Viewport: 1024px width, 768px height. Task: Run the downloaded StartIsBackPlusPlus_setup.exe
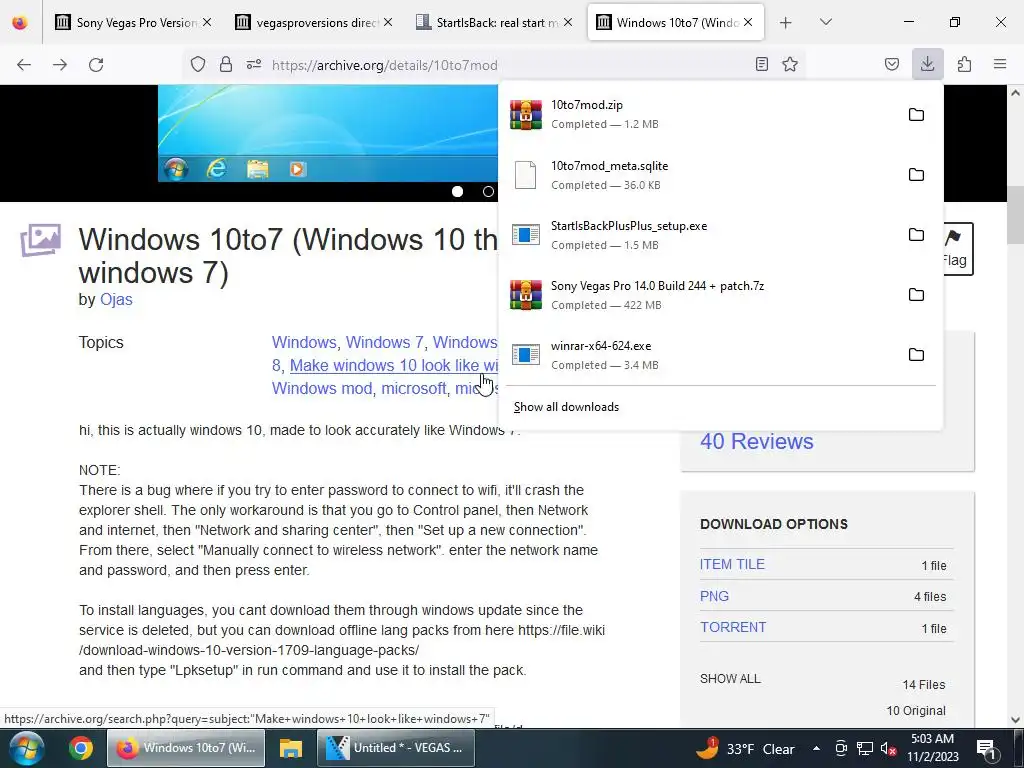click(x=699, y=234)
